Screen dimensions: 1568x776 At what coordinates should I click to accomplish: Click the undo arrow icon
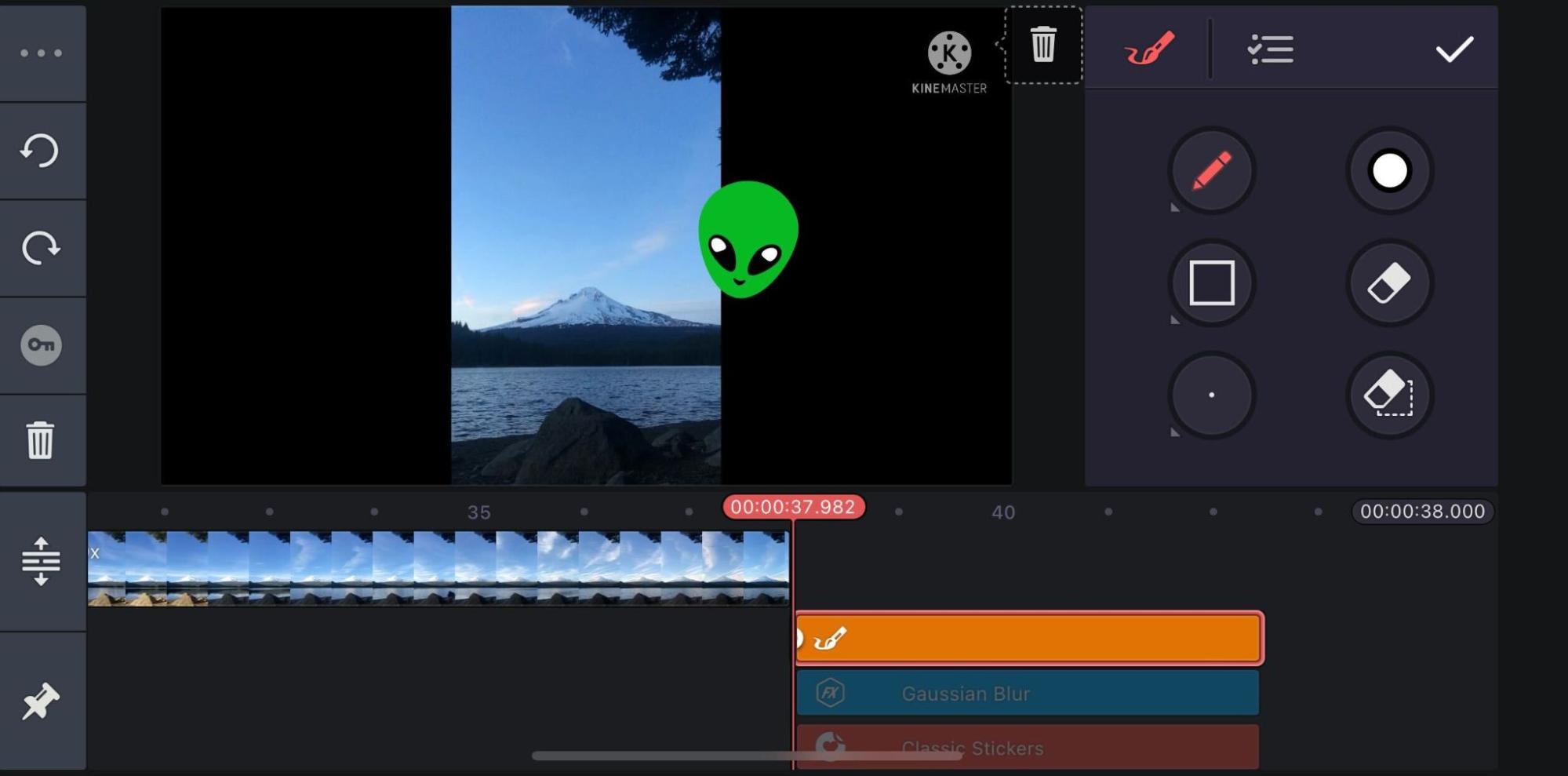coord(41,151)
